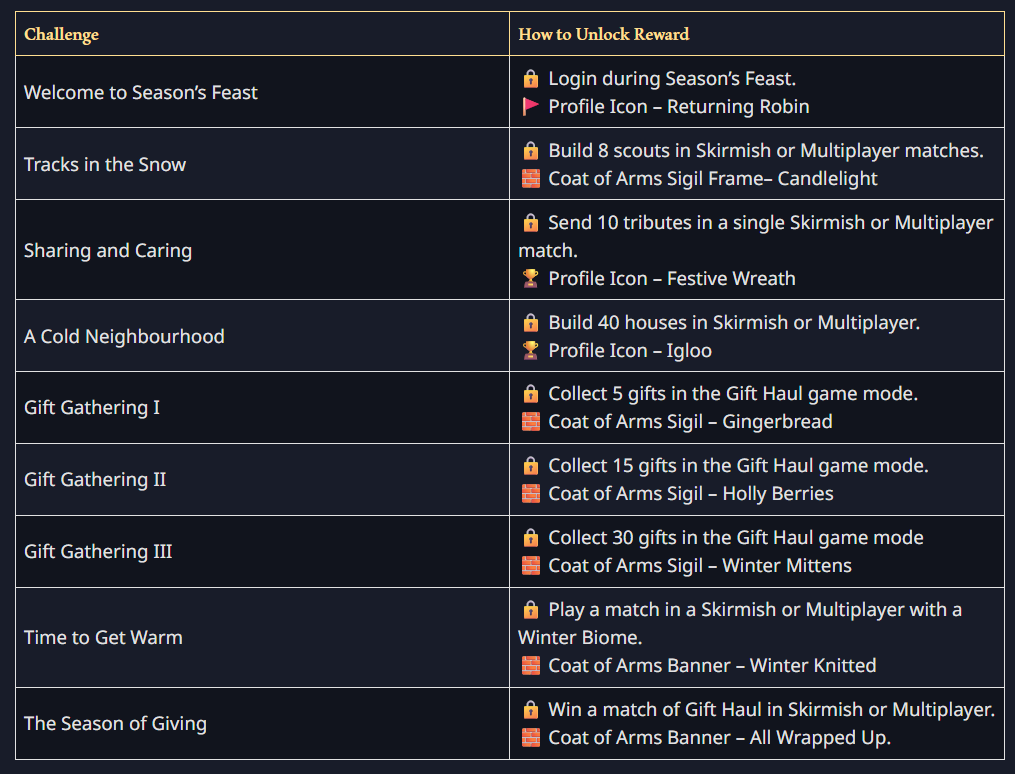Click the brick icon next to Gingerbread sigil
1015x774 pixels.
(530, 422)
